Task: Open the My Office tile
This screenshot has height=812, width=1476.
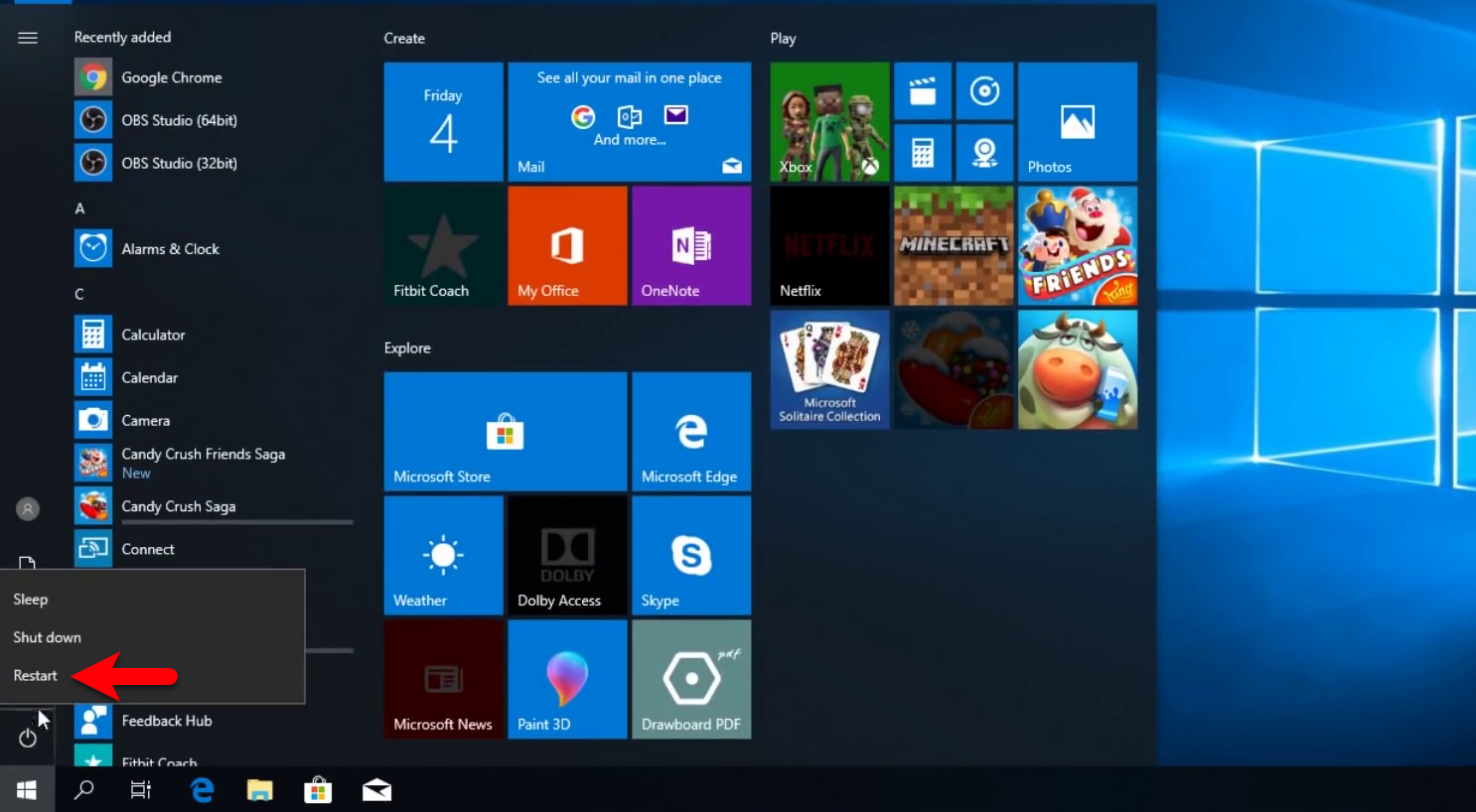Action: 567,246
